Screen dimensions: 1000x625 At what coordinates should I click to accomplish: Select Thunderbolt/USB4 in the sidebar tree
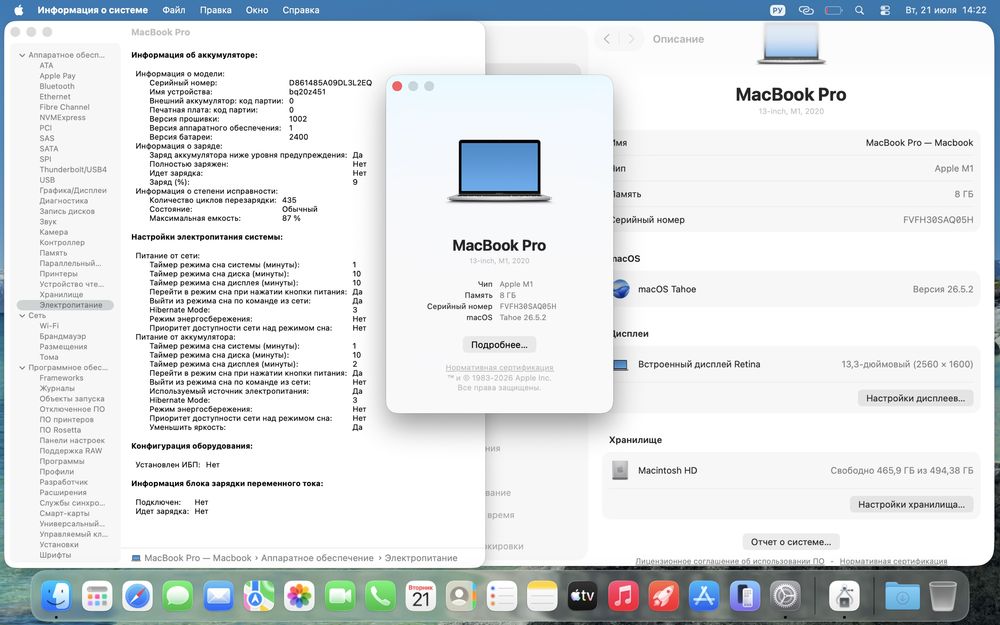[73, 170]
